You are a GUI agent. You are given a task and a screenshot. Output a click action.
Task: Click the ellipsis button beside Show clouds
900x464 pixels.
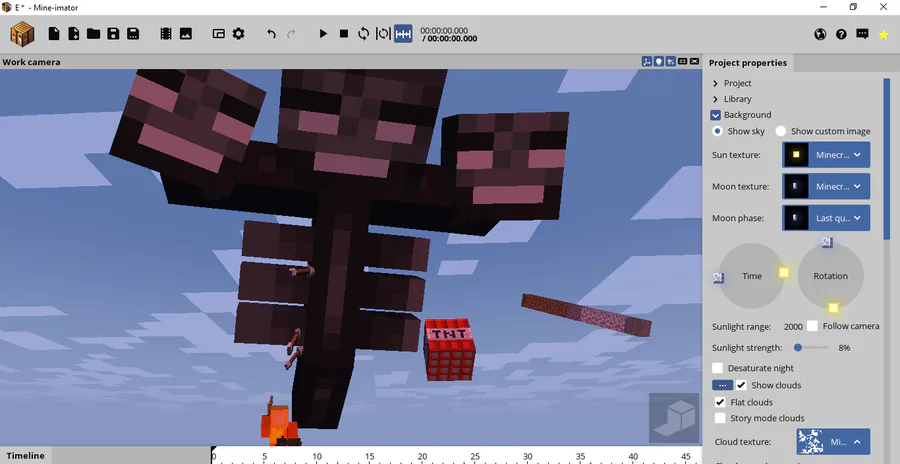(x=722, y=385)
